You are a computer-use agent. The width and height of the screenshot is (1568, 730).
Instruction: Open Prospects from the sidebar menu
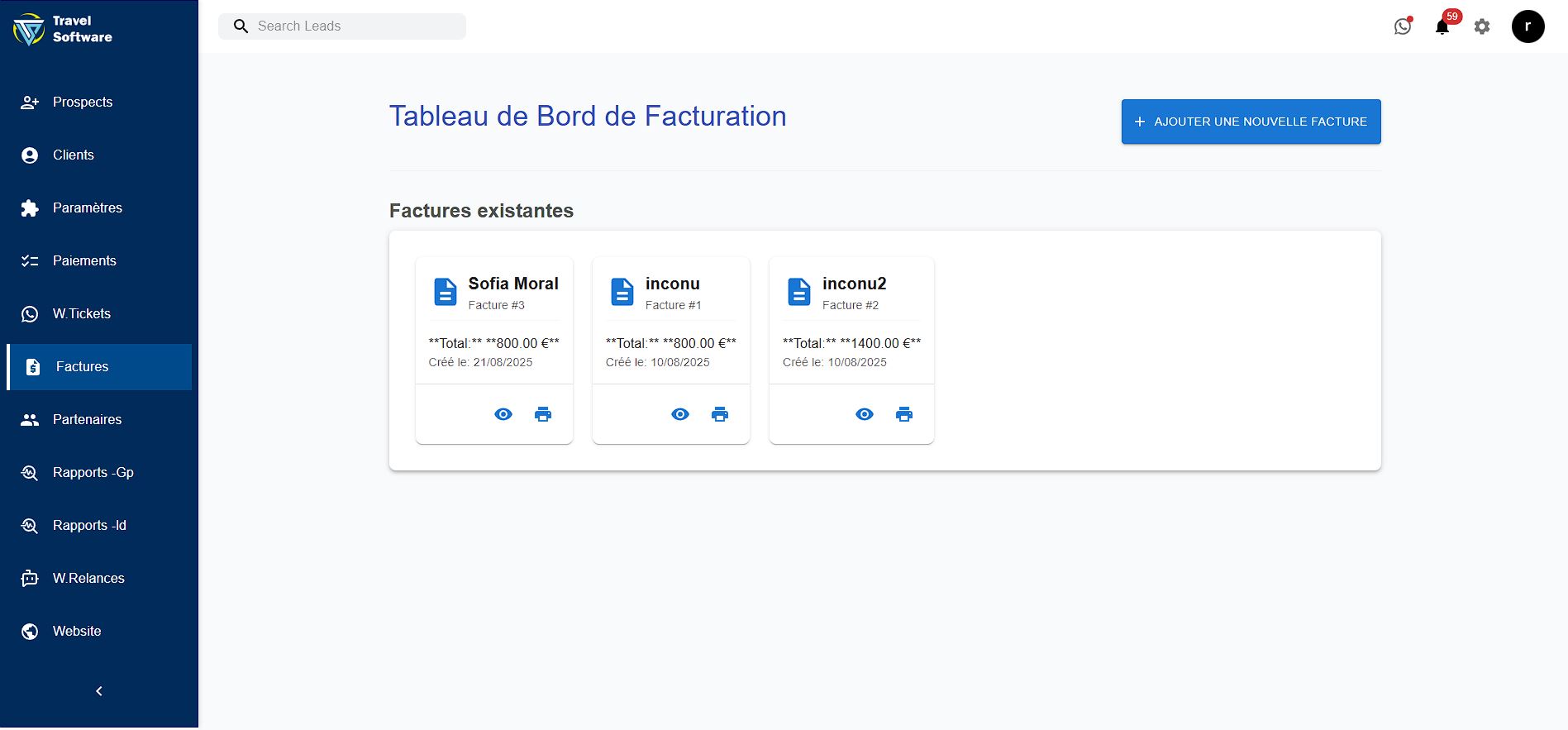(x=82, y=102)
